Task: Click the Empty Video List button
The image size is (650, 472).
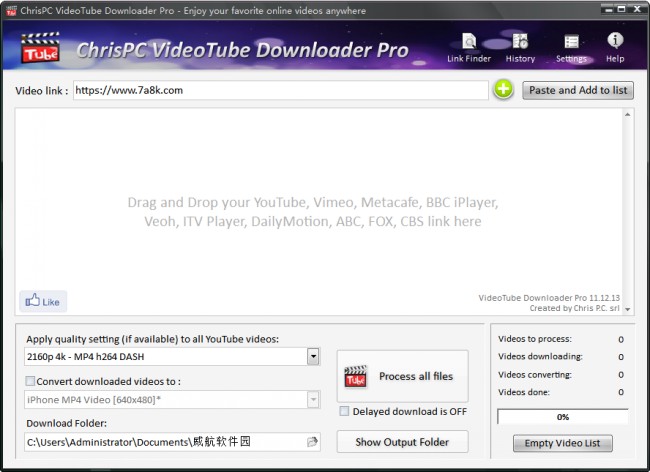Action: pyautogui.click(x=562, y=443)
